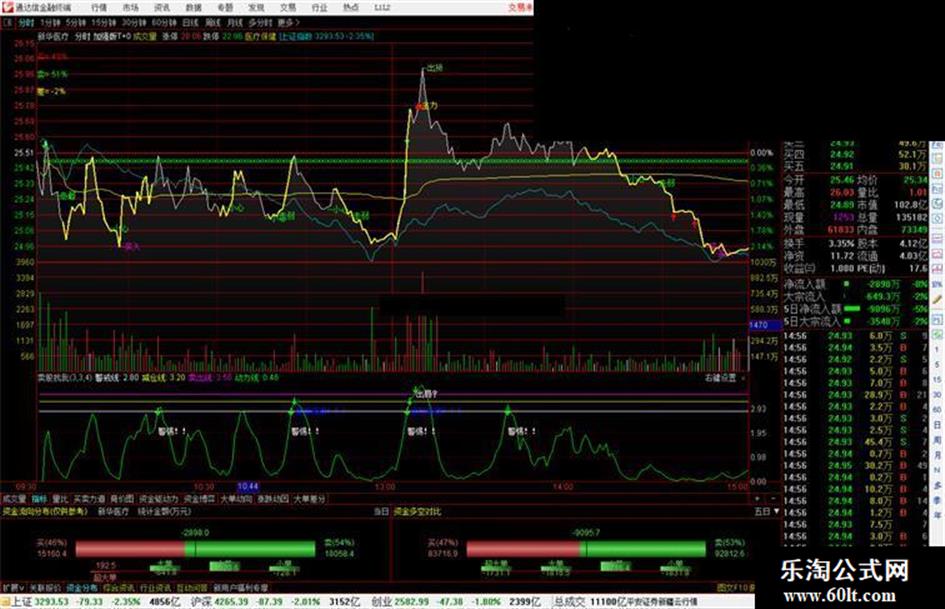Click the five-day fund bar under -9095.7
The image size is (945, 609).
tap(586, 549)
